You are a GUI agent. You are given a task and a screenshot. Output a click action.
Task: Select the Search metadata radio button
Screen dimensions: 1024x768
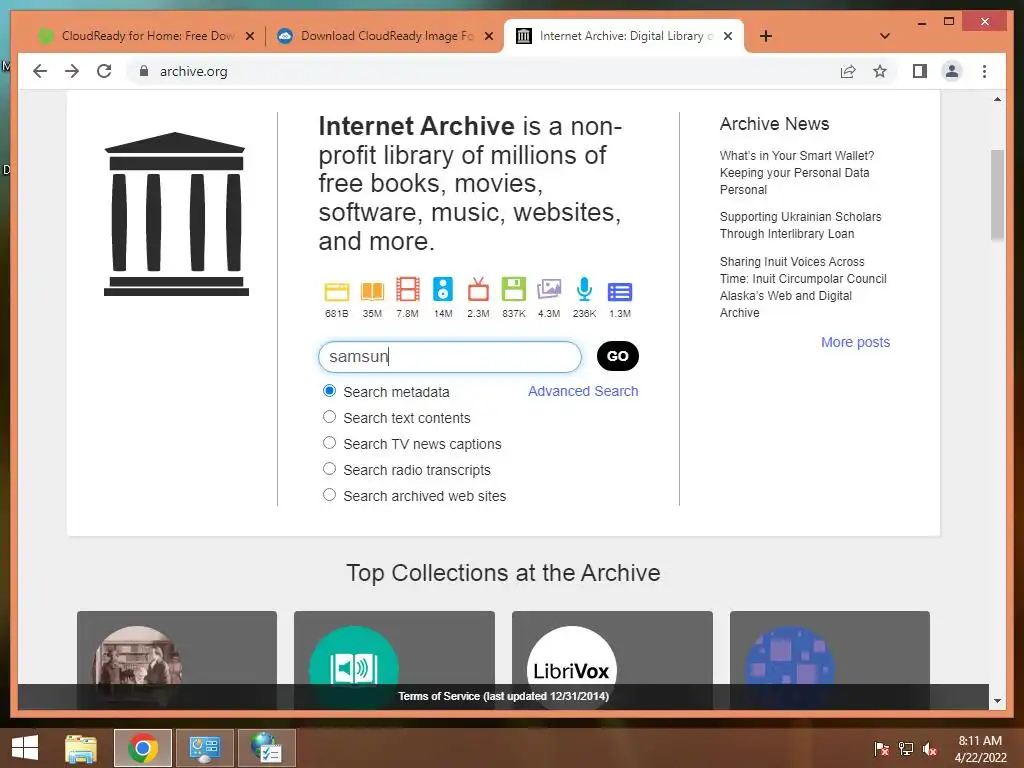click(x=330, y=391)
